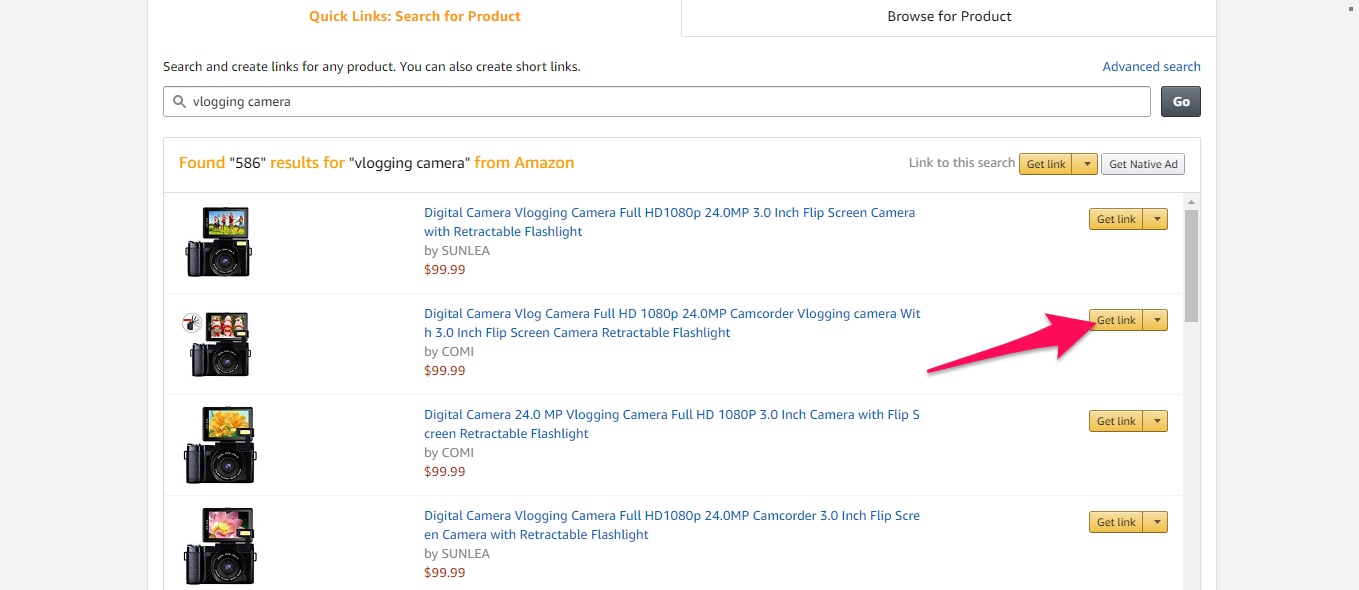
Task: Click the Get Native Ad button
Action: coord(1143,164)
